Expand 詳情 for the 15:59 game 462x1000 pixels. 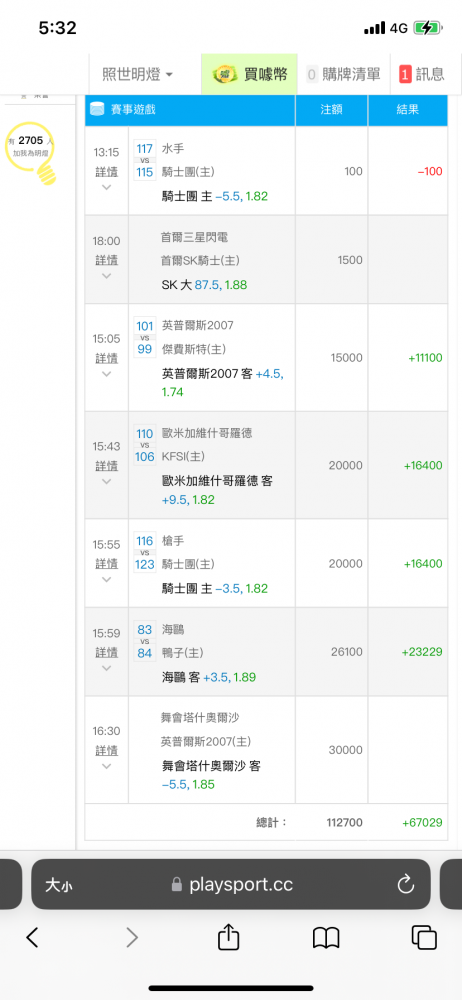pyautogui.click(x=107, y=652)
